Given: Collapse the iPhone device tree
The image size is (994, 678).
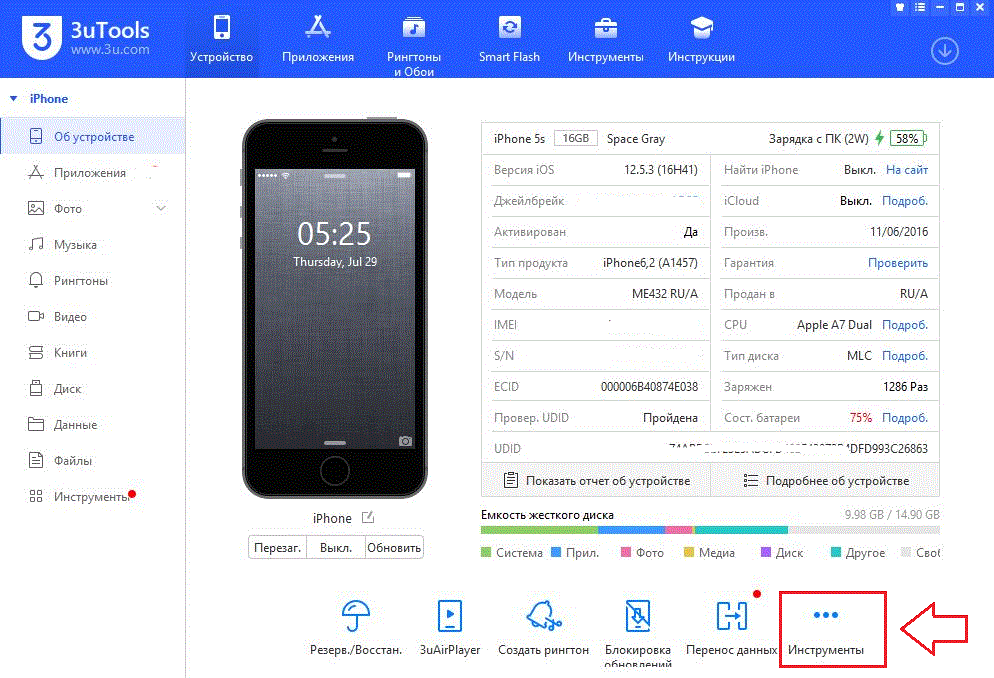Looking at the screenshot, I should [13, 99].
